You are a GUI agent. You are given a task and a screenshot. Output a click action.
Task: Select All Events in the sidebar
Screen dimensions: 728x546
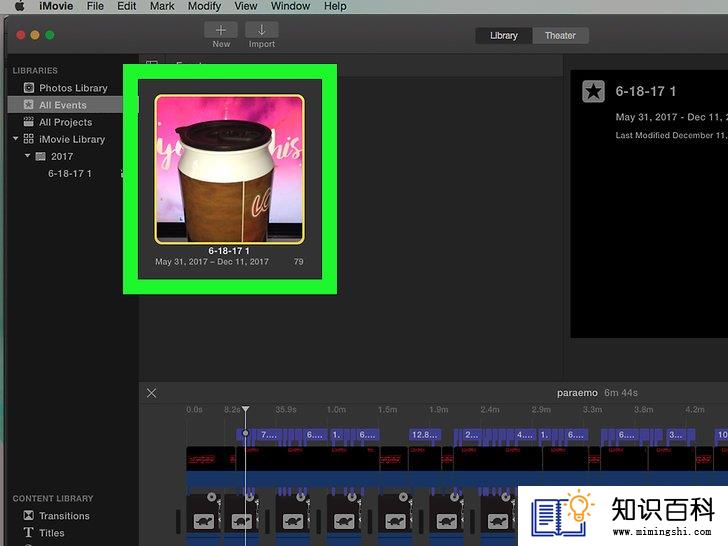[65, 105]
